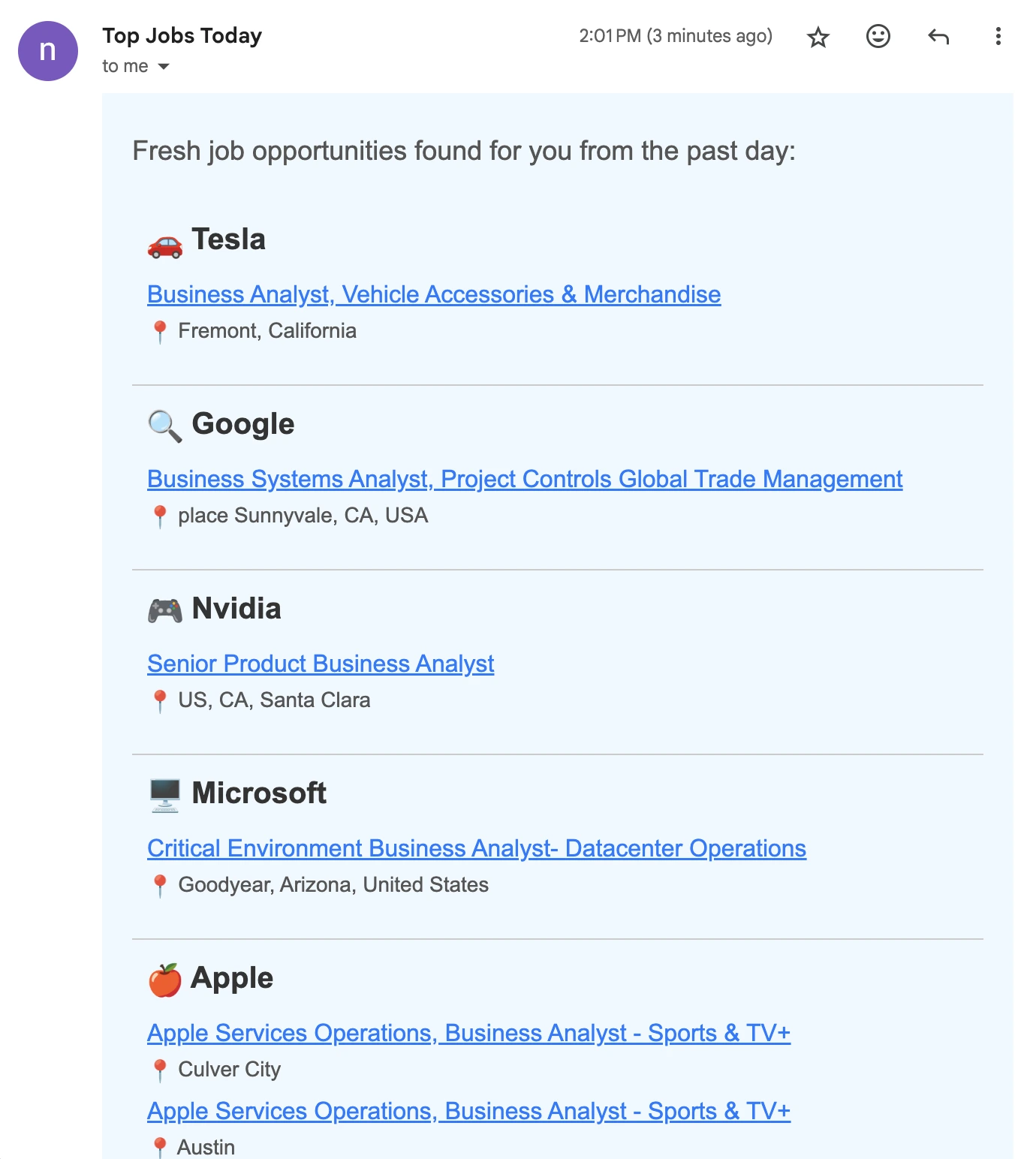Click the pin icon near Goodyear, Arizona
Viewport: 1036px width, 1159px height.
161,884
